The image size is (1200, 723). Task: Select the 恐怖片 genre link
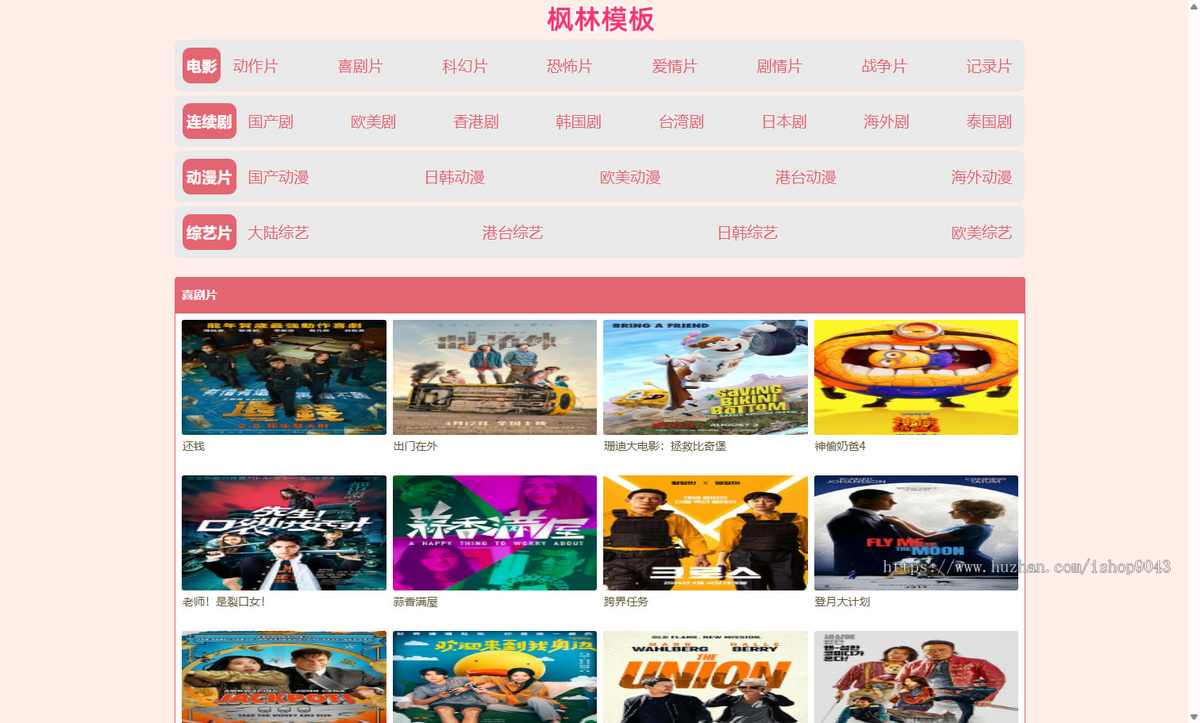[x=570, y=66]
